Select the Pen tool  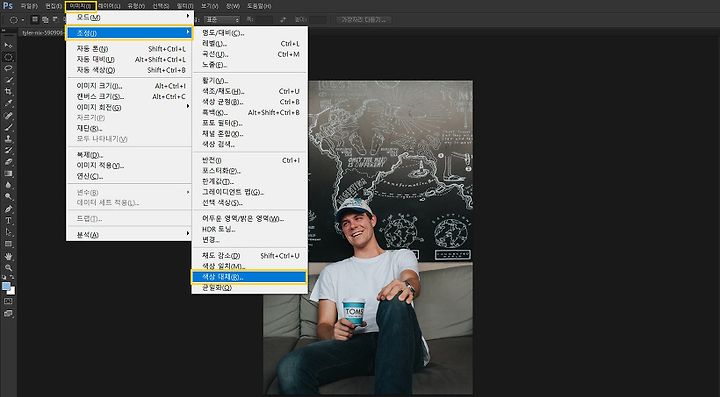click(x=8, y=209)
